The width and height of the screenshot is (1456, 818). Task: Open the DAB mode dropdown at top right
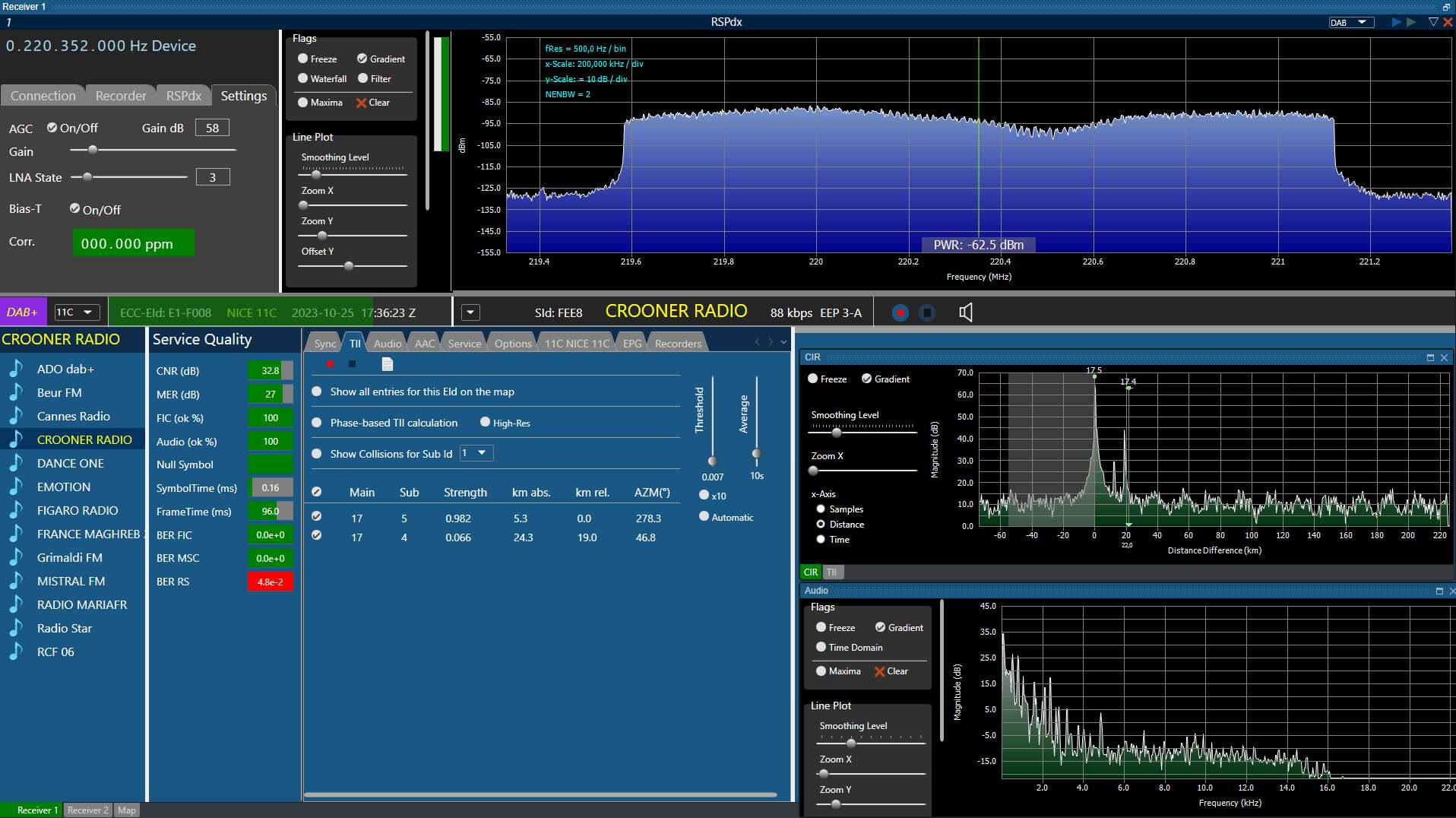click(1351, 22)
